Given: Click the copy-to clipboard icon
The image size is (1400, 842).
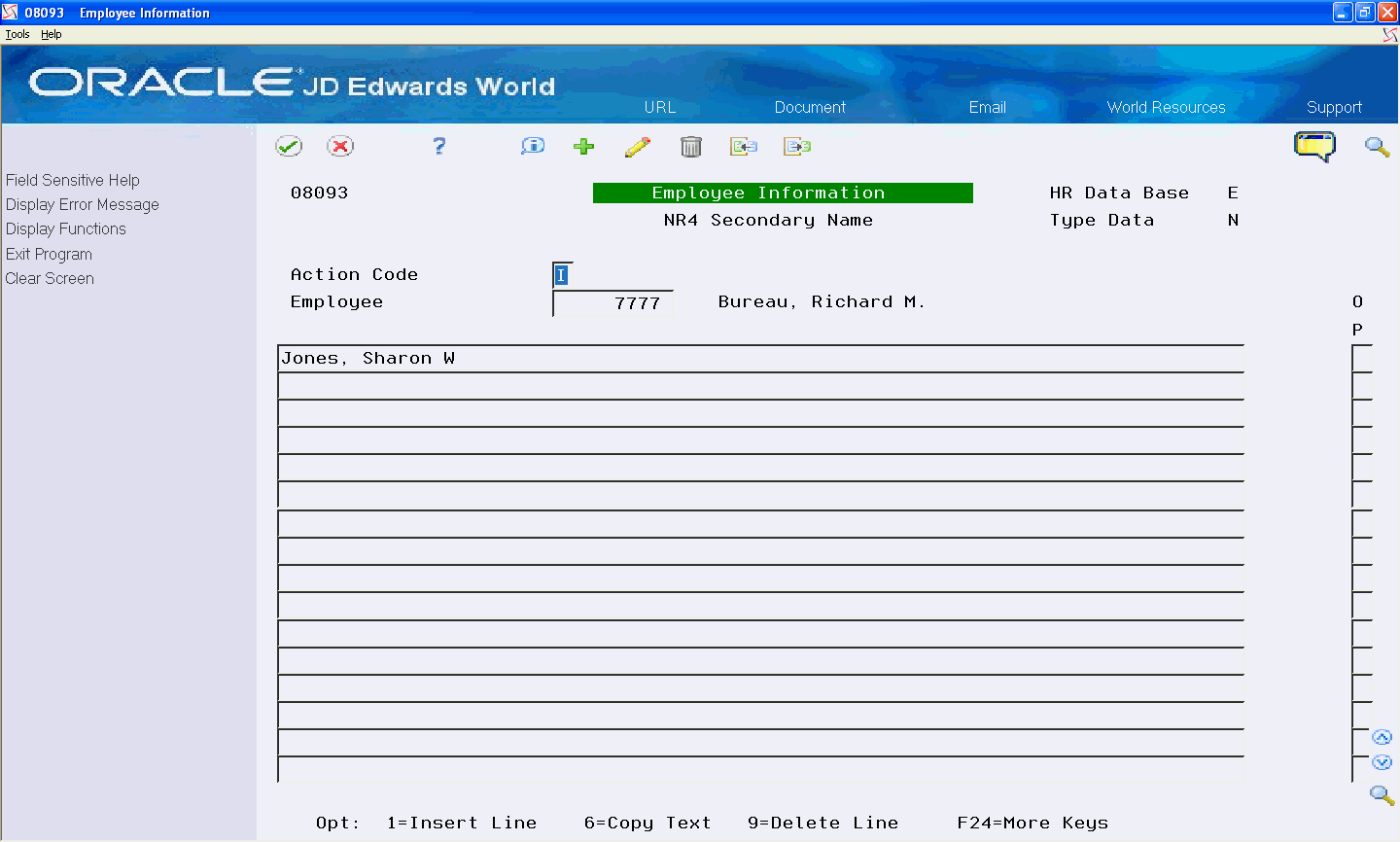Looking at the screenshot, I should click(797, 146).
